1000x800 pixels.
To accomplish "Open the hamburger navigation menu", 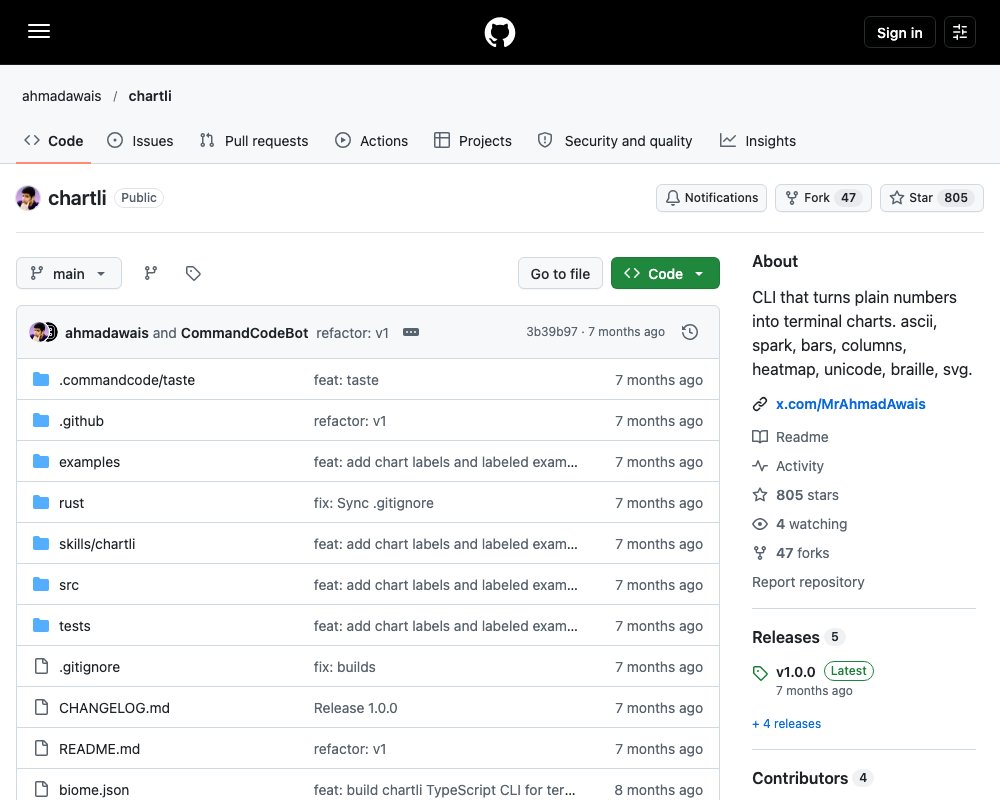I will coord(39,31).
